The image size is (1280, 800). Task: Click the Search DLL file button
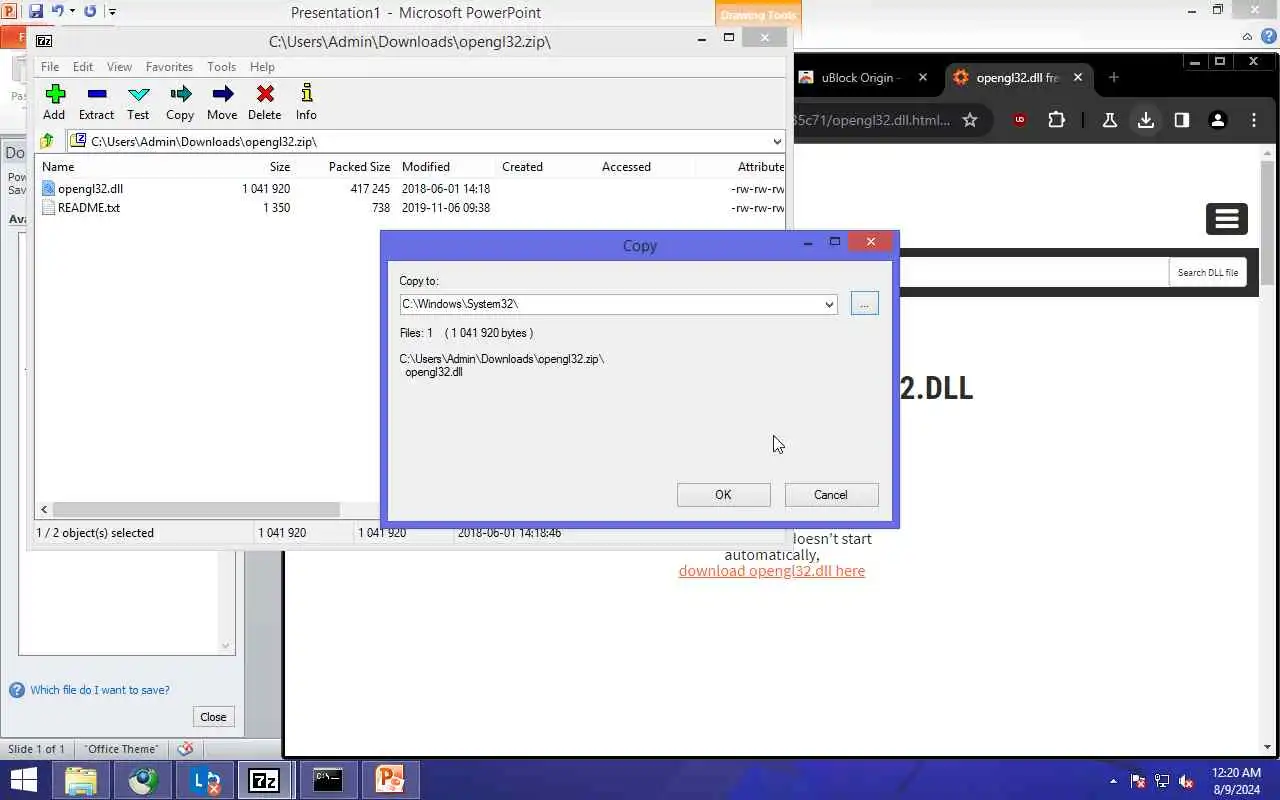tap(1207, 272)
